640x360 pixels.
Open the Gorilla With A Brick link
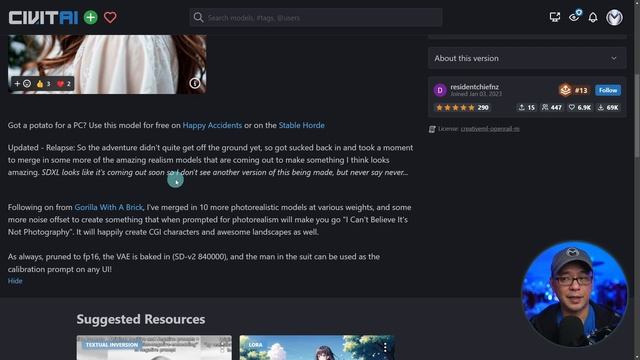(x=109, y=207)
